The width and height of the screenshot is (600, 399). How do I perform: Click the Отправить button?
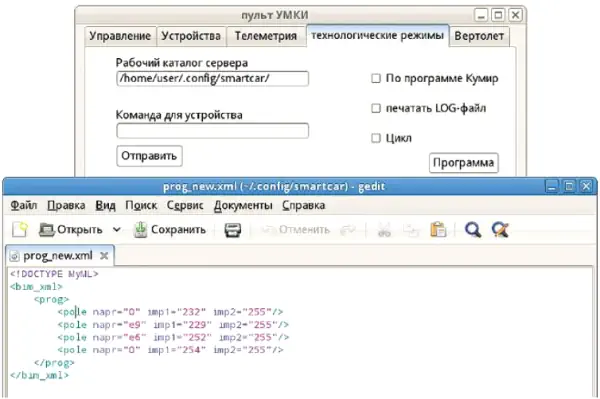point(149,156)
